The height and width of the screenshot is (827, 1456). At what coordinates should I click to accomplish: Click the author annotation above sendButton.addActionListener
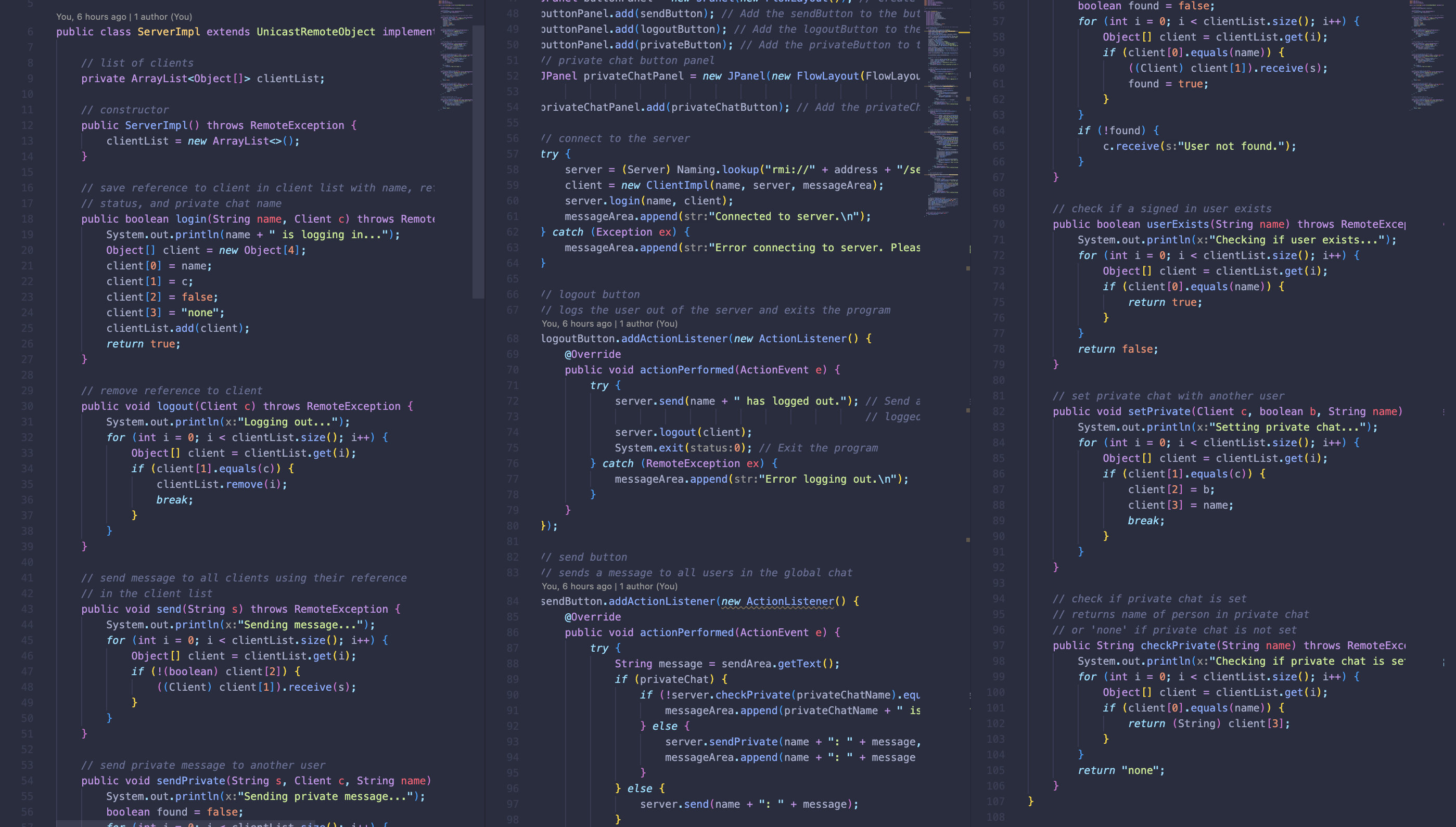point(609,586)
